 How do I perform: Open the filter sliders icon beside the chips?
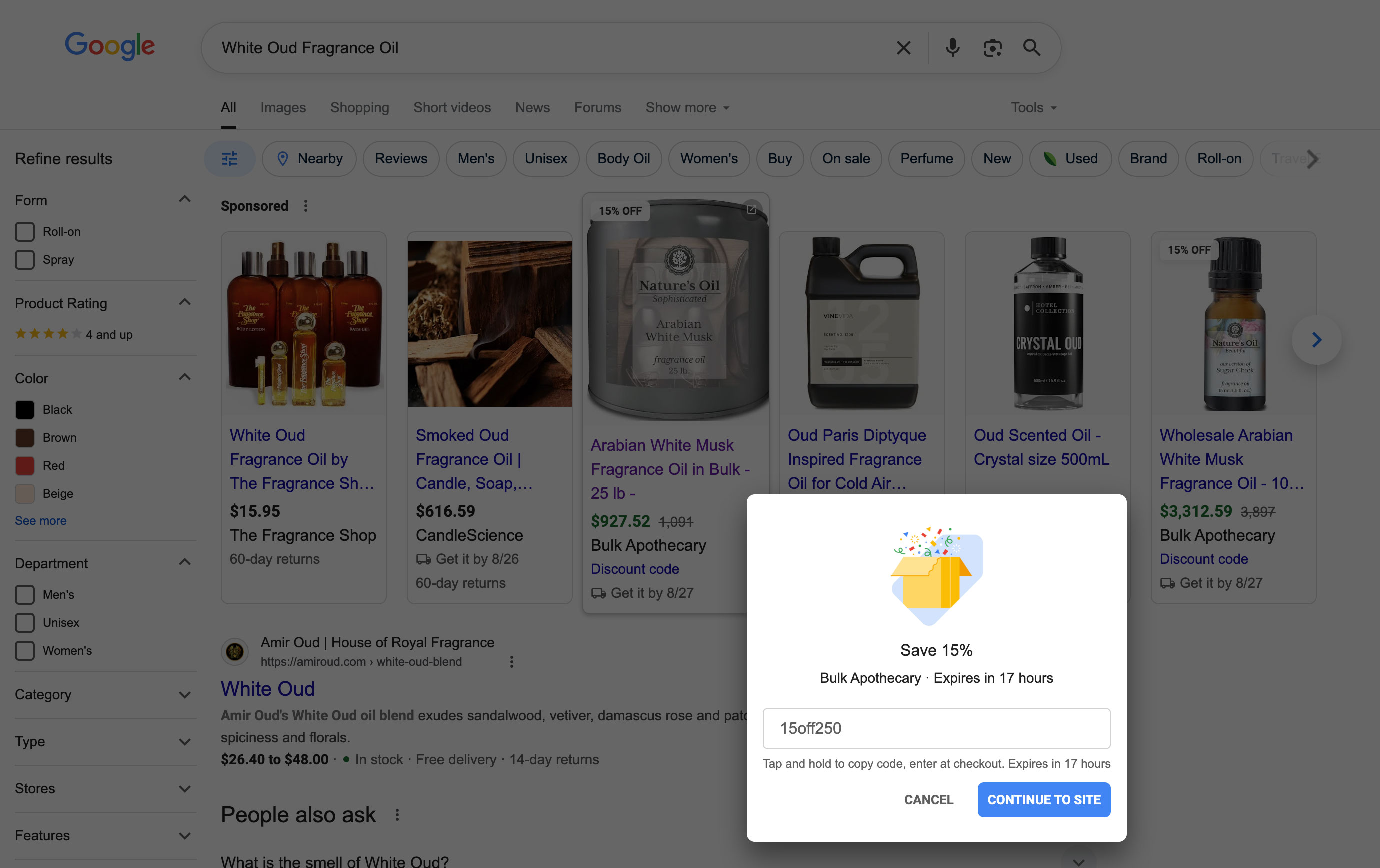point(229,158)
